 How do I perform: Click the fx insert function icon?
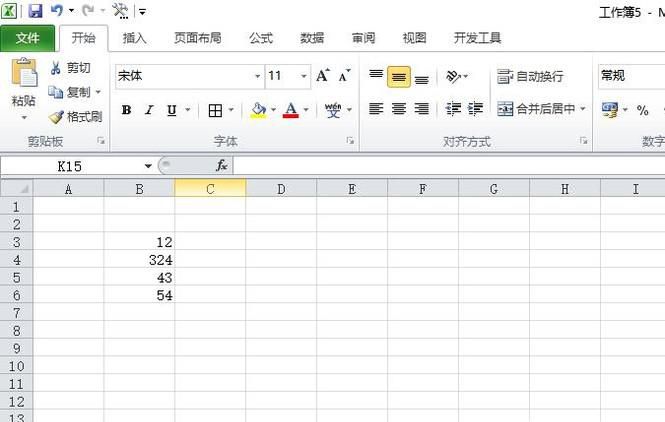221,165
